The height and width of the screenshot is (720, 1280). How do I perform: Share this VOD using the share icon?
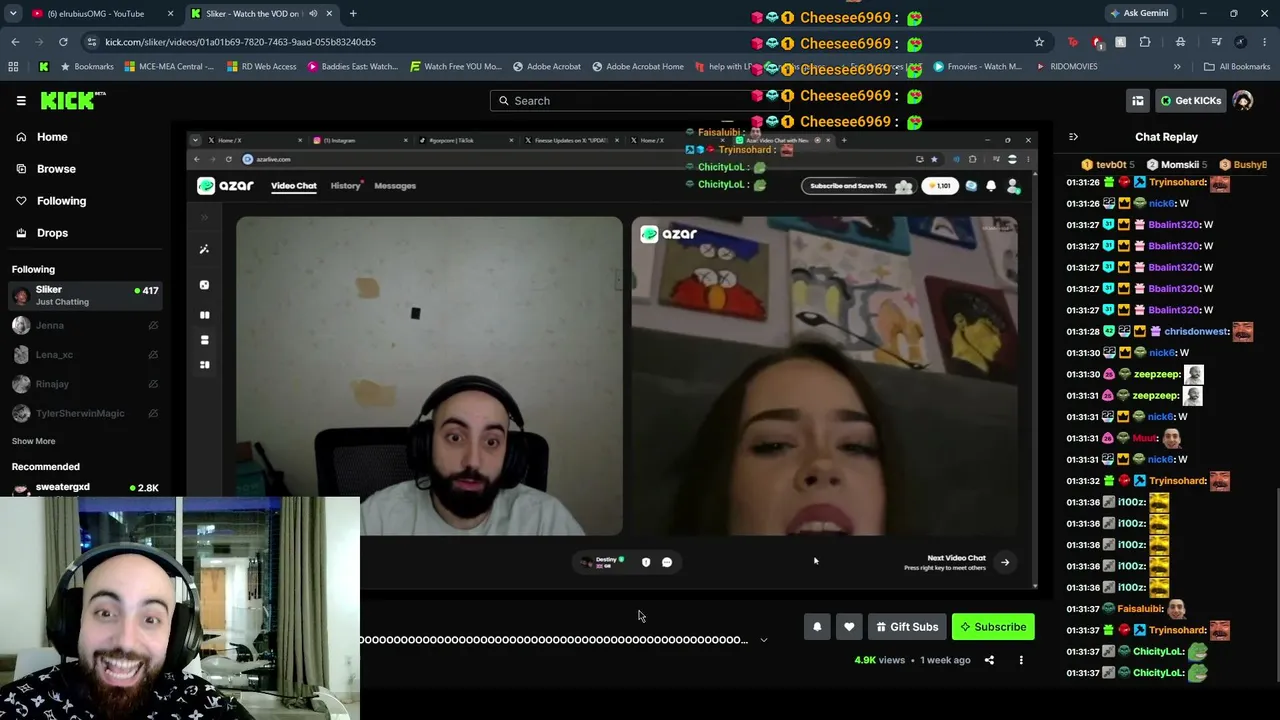989,660
